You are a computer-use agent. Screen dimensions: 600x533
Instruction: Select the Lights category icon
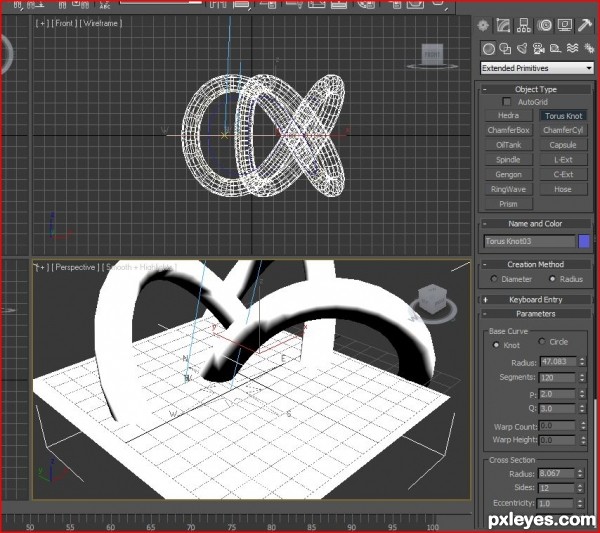click(x=522, y=49)
